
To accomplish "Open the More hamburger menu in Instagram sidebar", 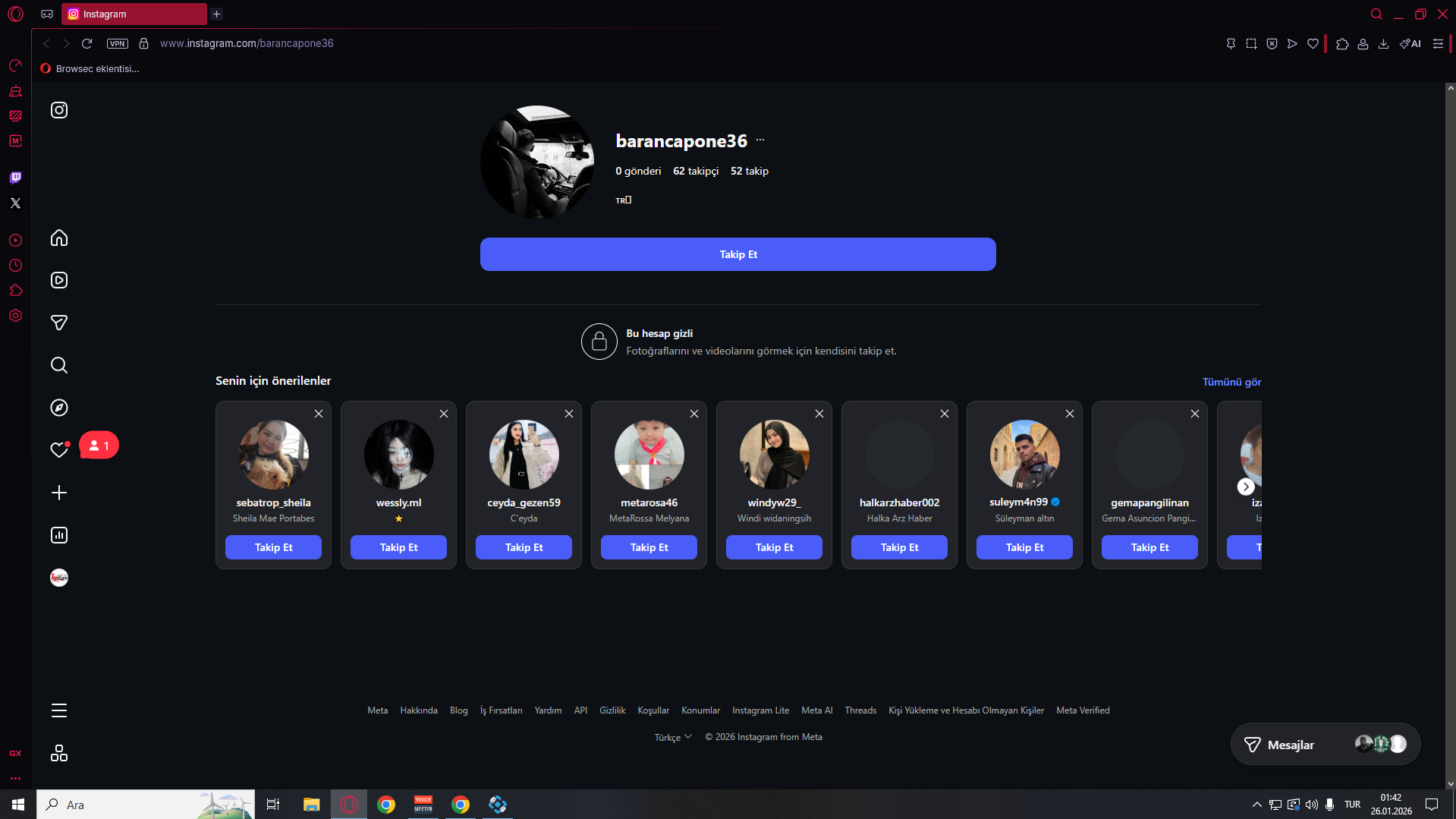I will click(x=59, y=710).
